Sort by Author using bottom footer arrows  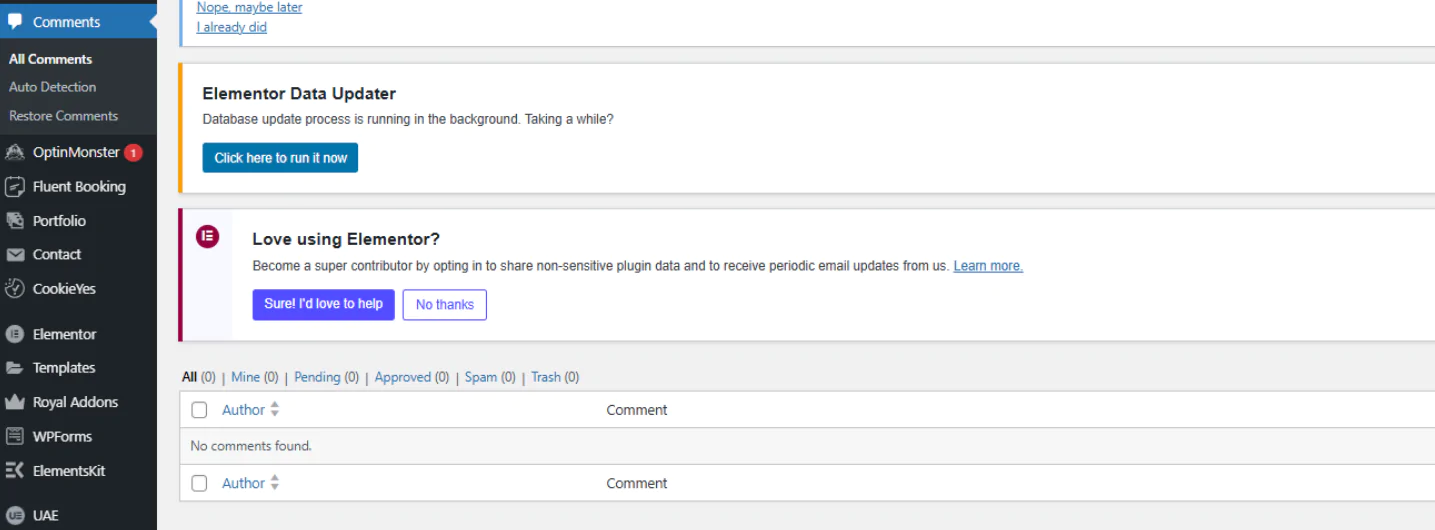pyautogui.click(x=275, y=483)
